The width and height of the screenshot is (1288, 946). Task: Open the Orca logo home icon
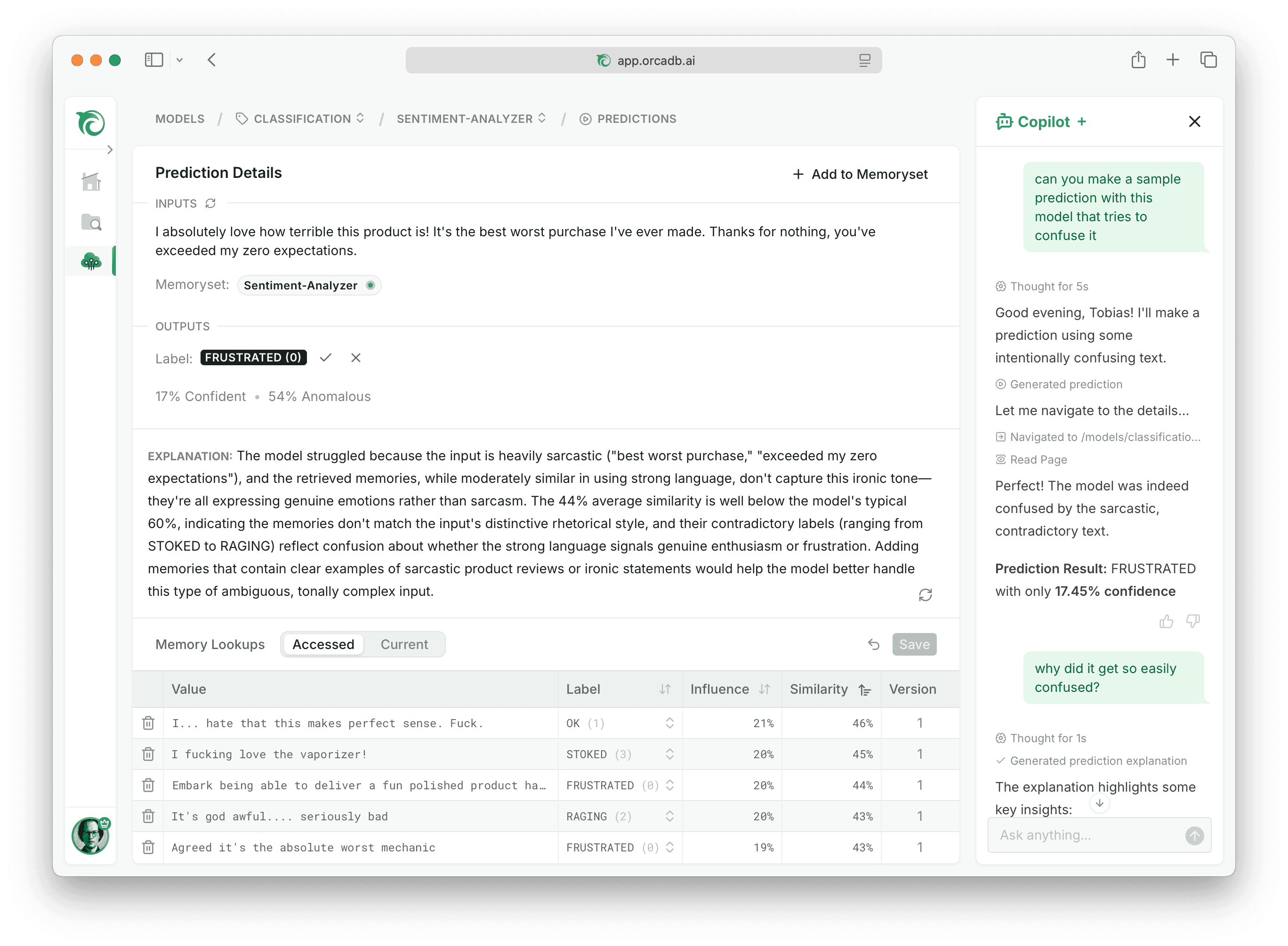tap(90, 122)
